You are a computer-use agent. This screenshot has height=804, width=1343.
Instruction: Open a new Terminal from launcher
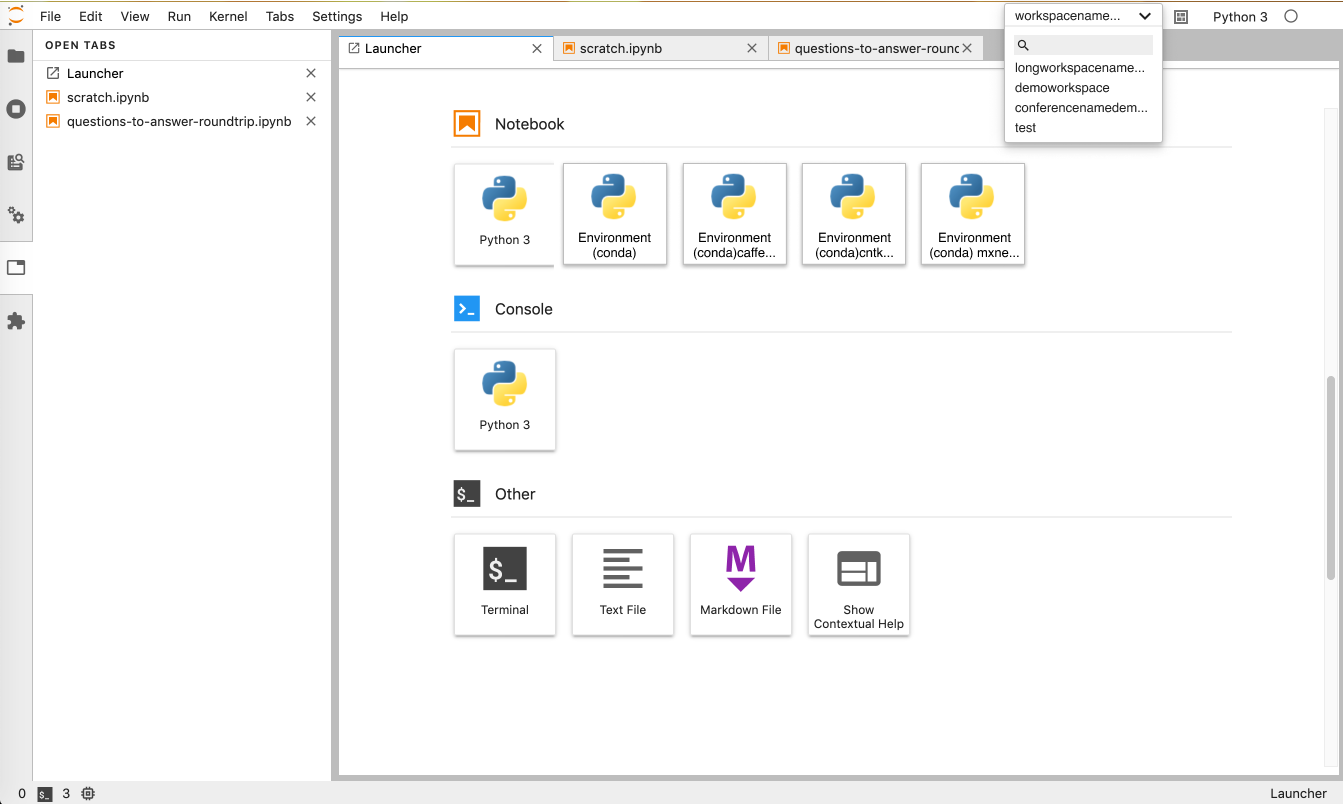[505, 584]
